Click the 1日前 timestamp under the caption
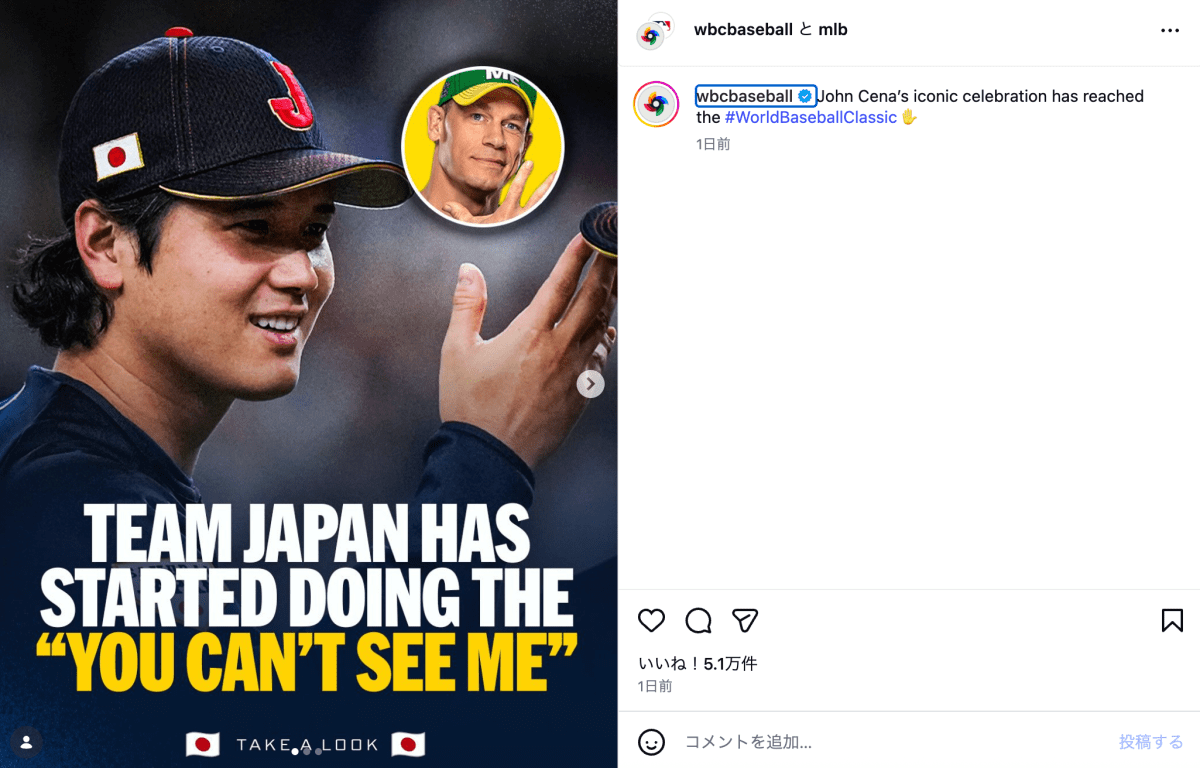 click(x=713, y=144)
